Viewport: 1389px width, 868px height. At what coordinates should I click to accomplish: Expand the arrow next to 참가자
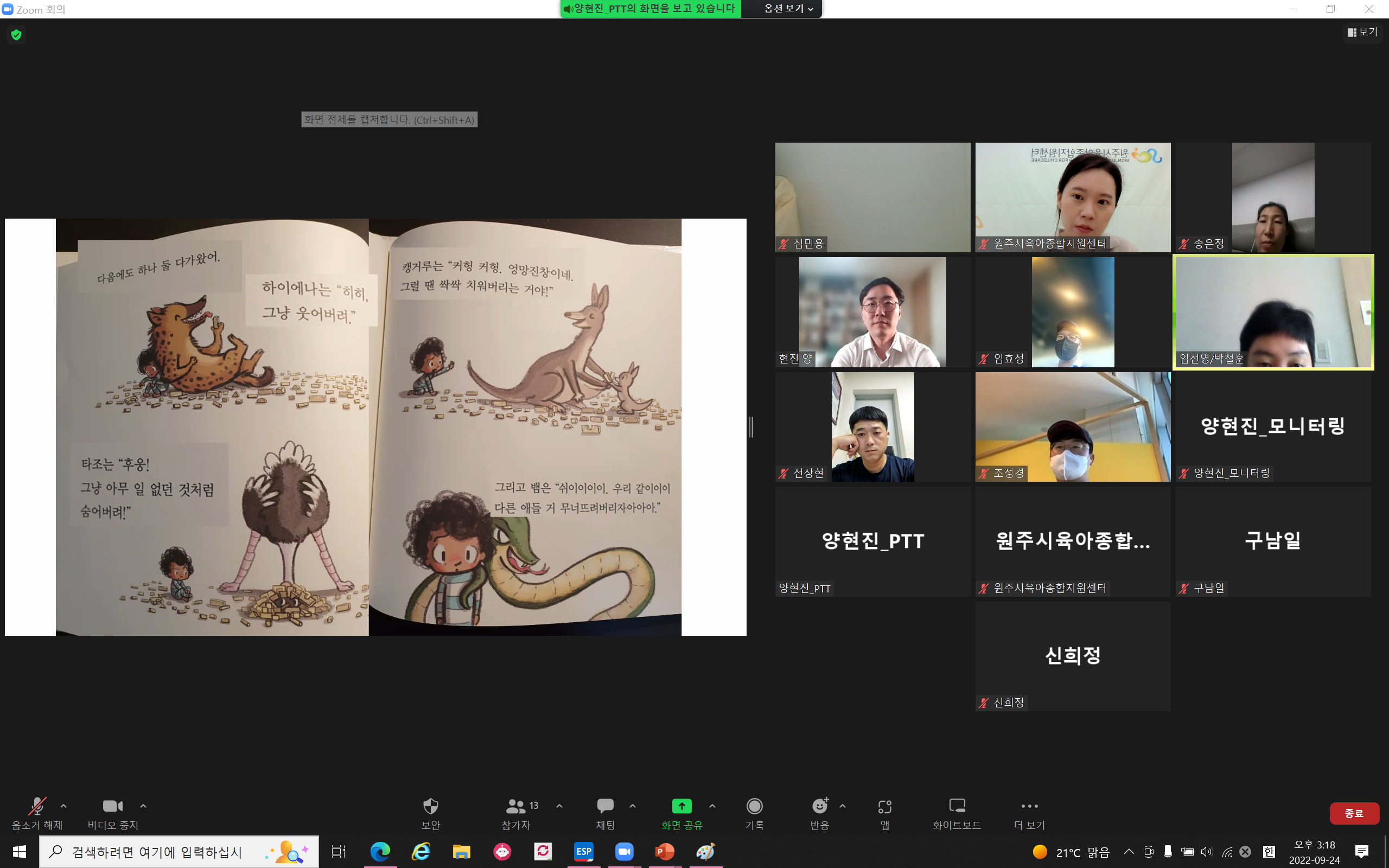[x=559, y=806]
